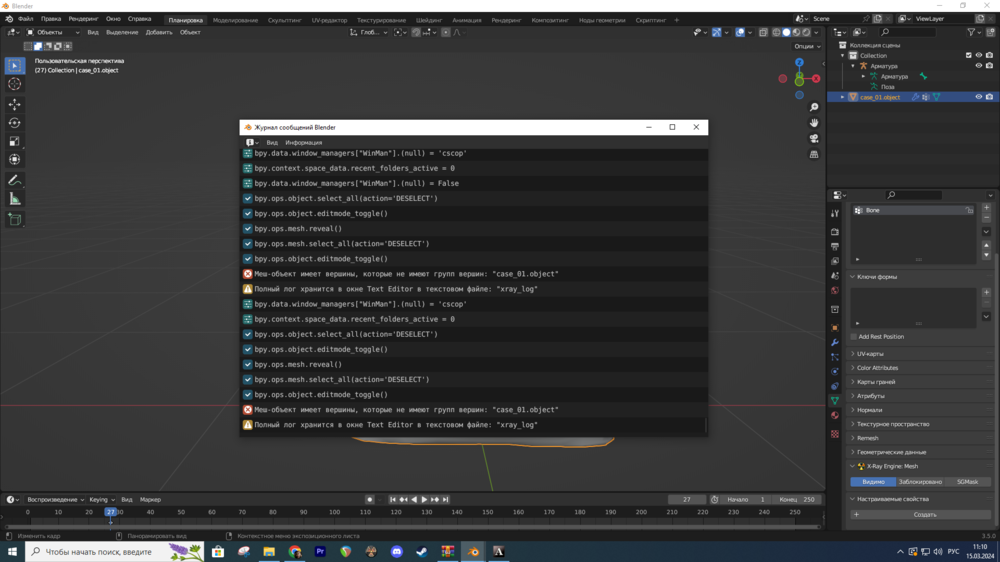Viewport: 1000px width, 562px height.
Task: Select the 3D Cursor tool
Action: pyautogui.click(x=15, y=85)
